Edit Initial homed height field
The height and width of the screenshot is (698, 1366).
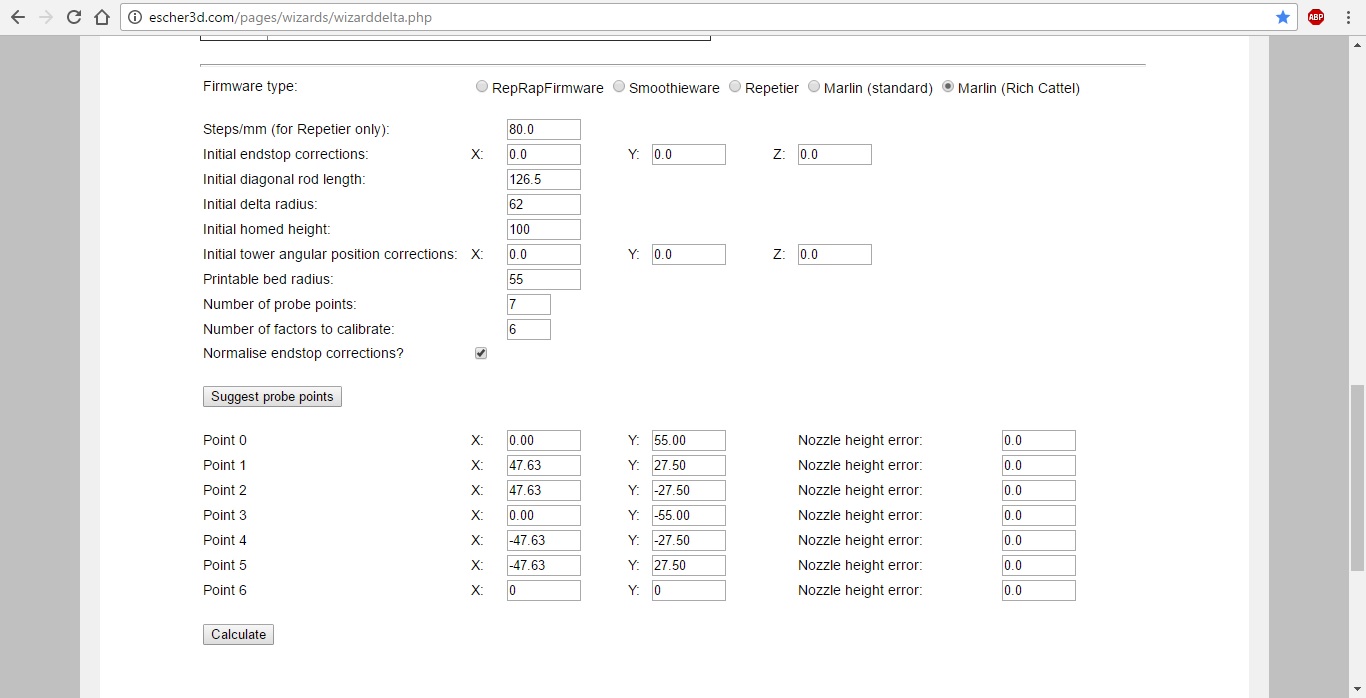tap(544, 230)
